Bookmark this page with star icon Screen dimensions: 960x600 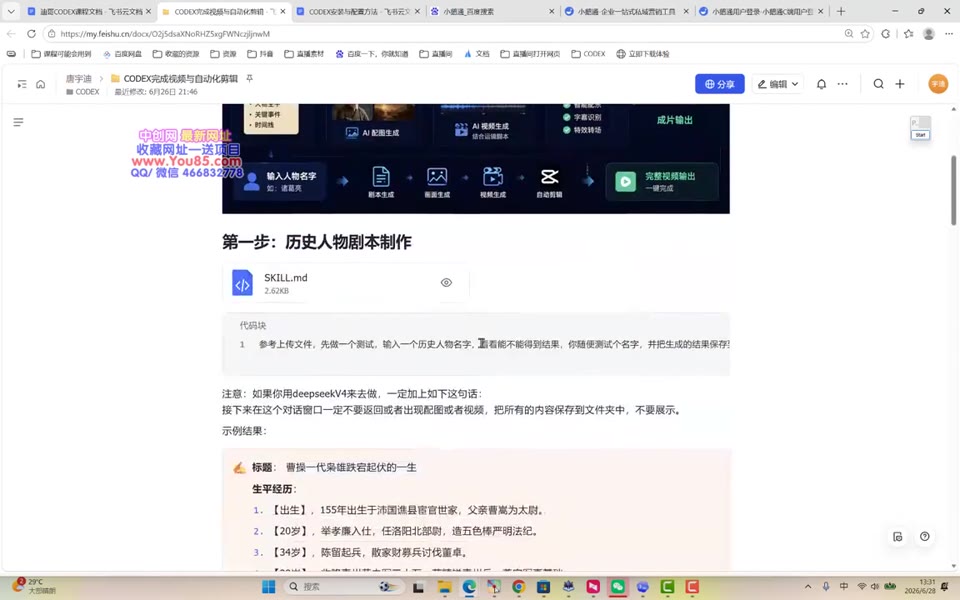pos(865,34)
